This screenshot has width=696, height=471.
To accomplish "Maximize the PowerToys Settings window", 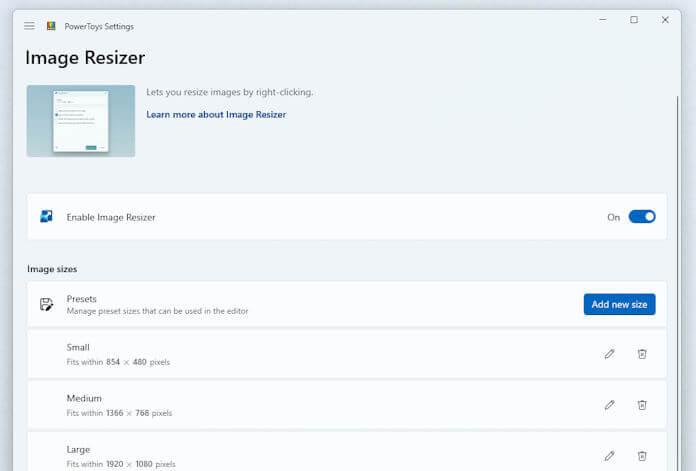I will pyautogui.click(x=634, y=20).
